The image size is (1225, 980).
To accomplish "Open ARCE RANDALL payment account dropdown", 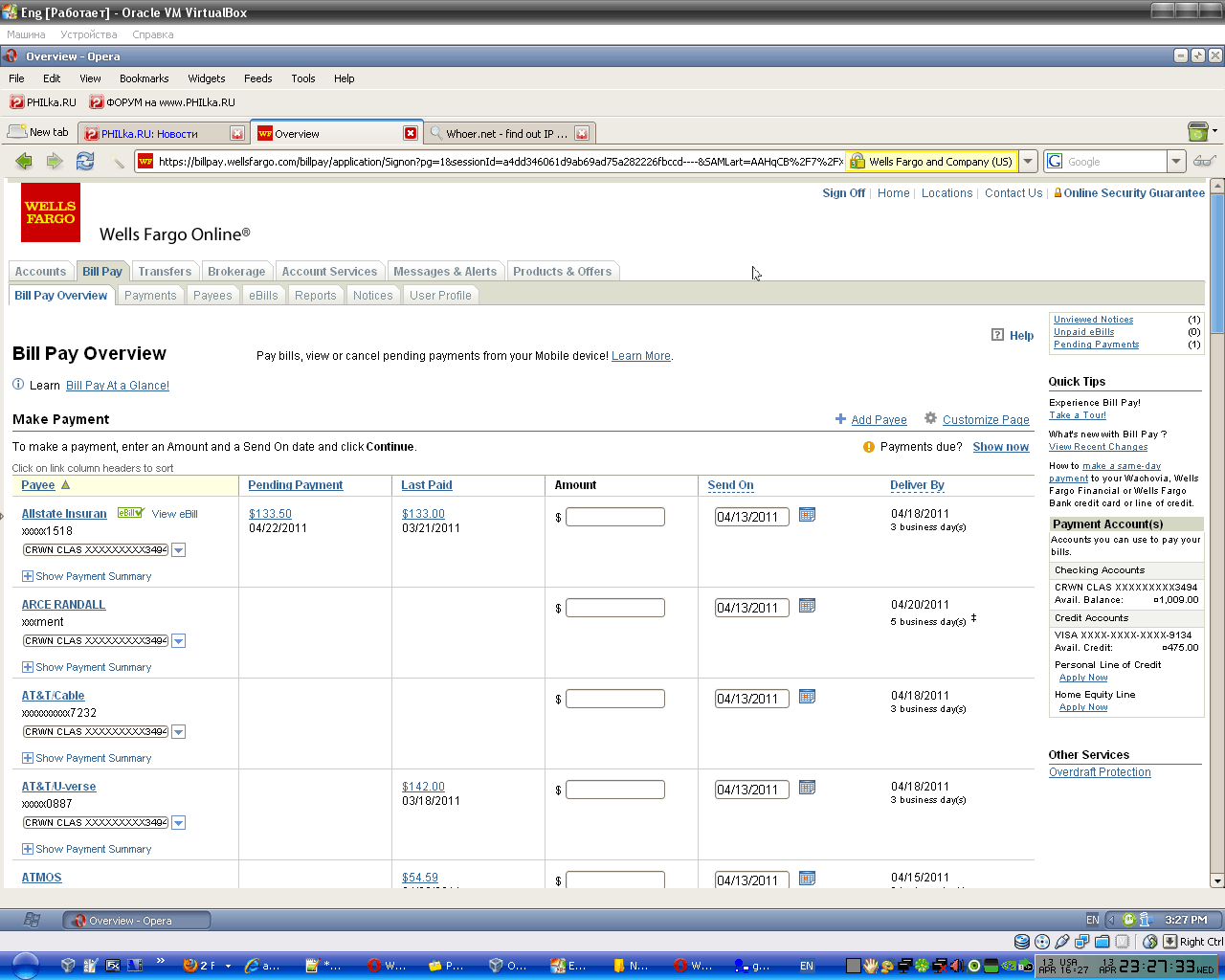I will pyautogui.click(x=179, y=641).
